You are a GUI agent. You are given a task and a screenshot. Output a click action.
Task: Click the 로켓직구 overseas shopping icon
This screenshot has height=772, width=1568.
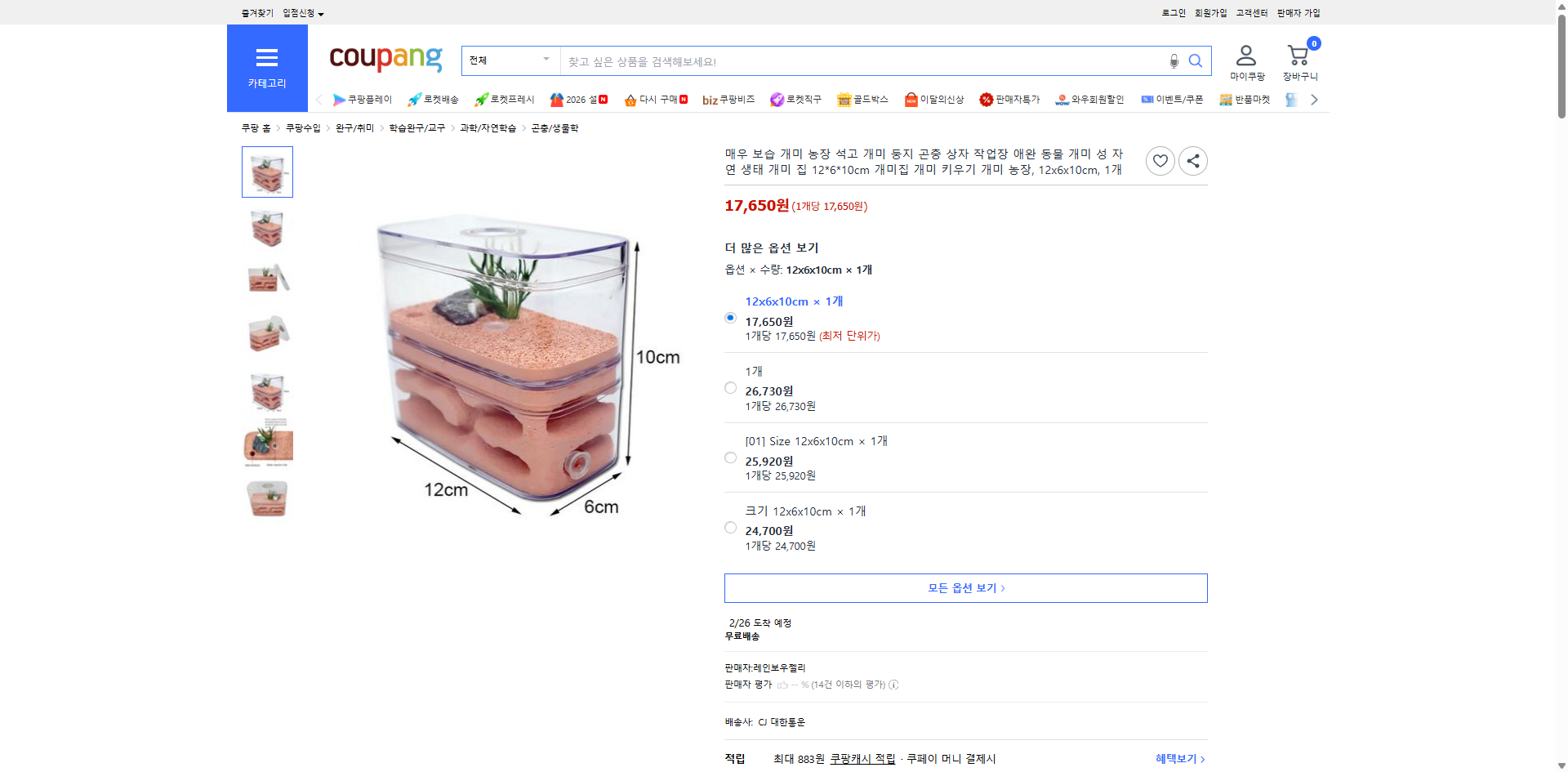tap(777, 99)
